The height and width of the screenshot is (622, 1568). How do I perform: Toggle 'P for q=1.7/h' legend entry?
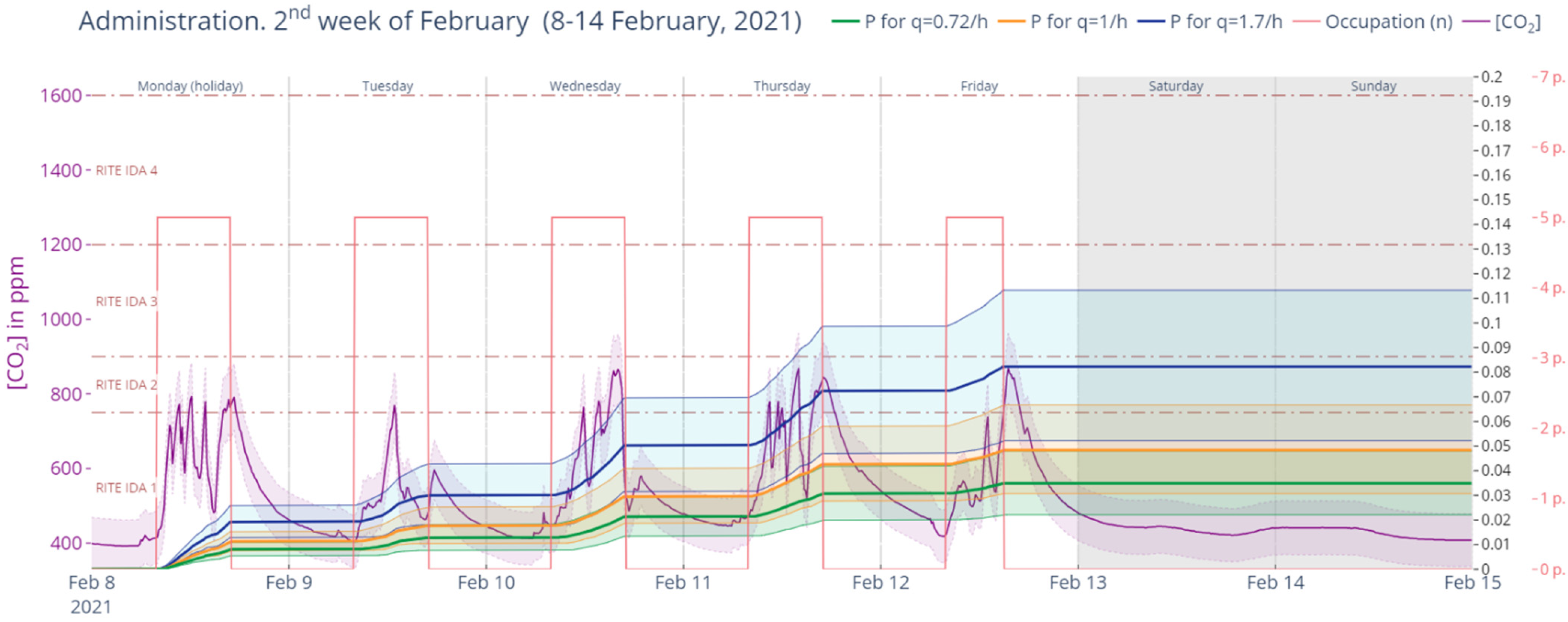[x=1226, y=22]
